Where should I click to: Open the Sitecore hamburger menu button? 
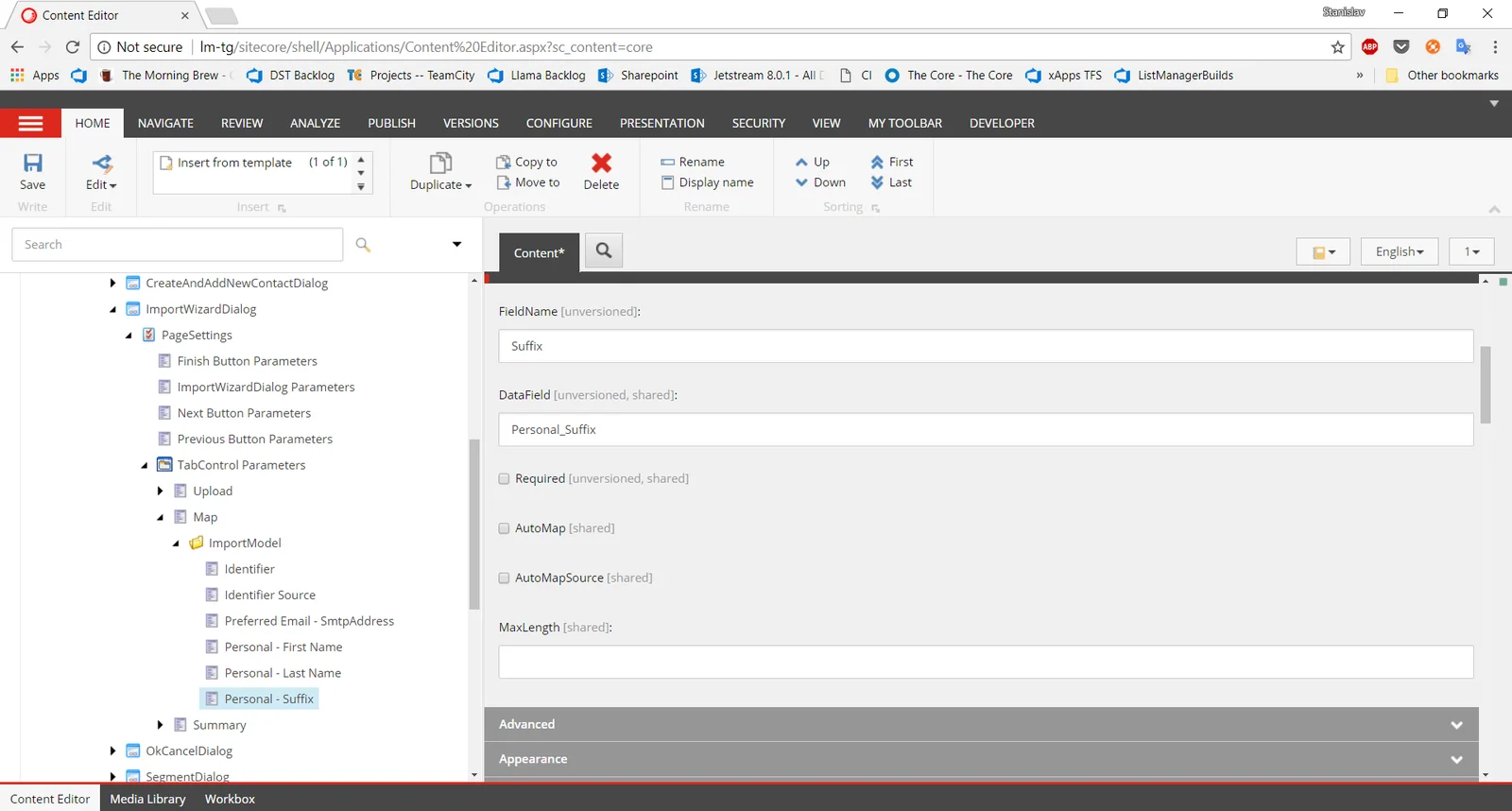pos(30,123)
